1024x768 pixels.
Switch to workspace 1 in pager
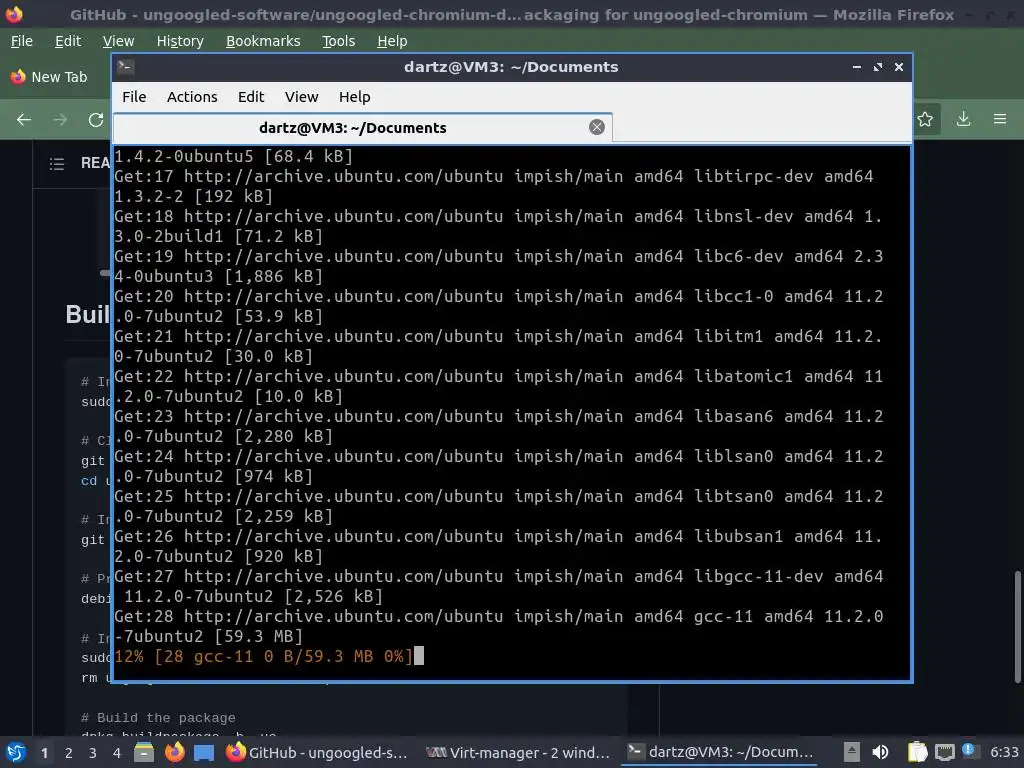(44, 753)
